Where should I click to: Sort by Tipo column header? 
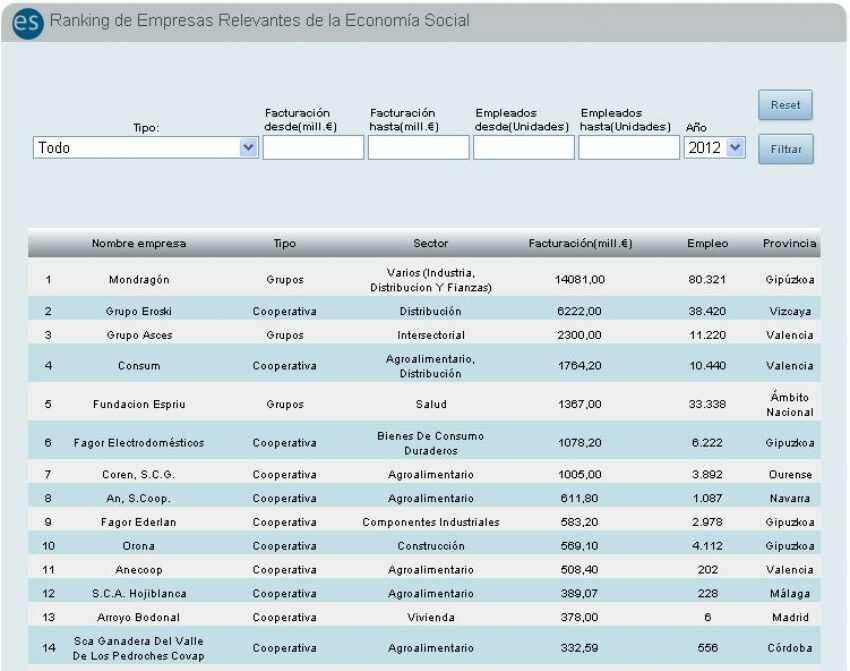(x=285, y=243)
